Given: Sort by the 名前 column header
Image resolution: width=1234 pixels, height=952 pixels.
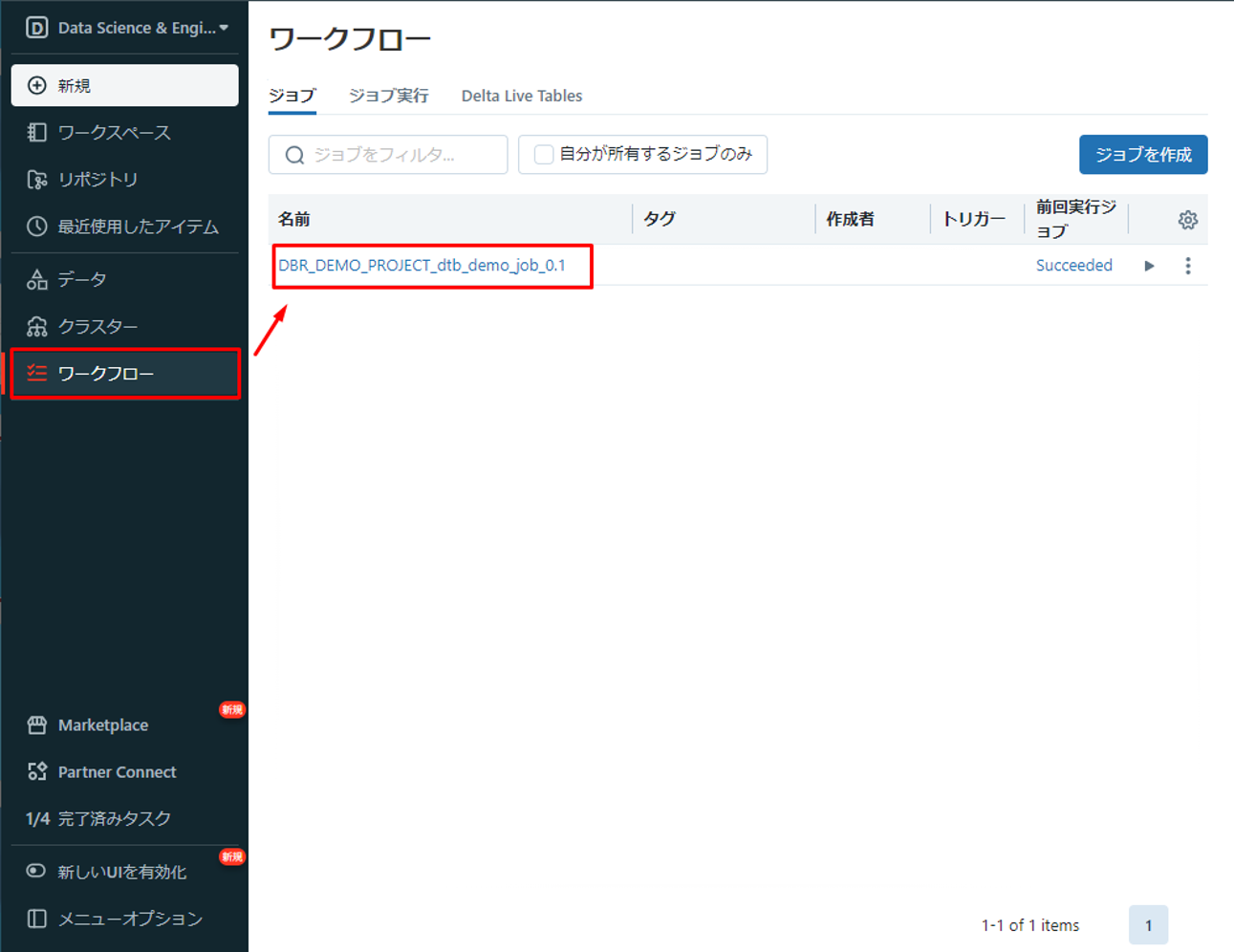Looking at the screenshot, I should click(x=294, y=220).
